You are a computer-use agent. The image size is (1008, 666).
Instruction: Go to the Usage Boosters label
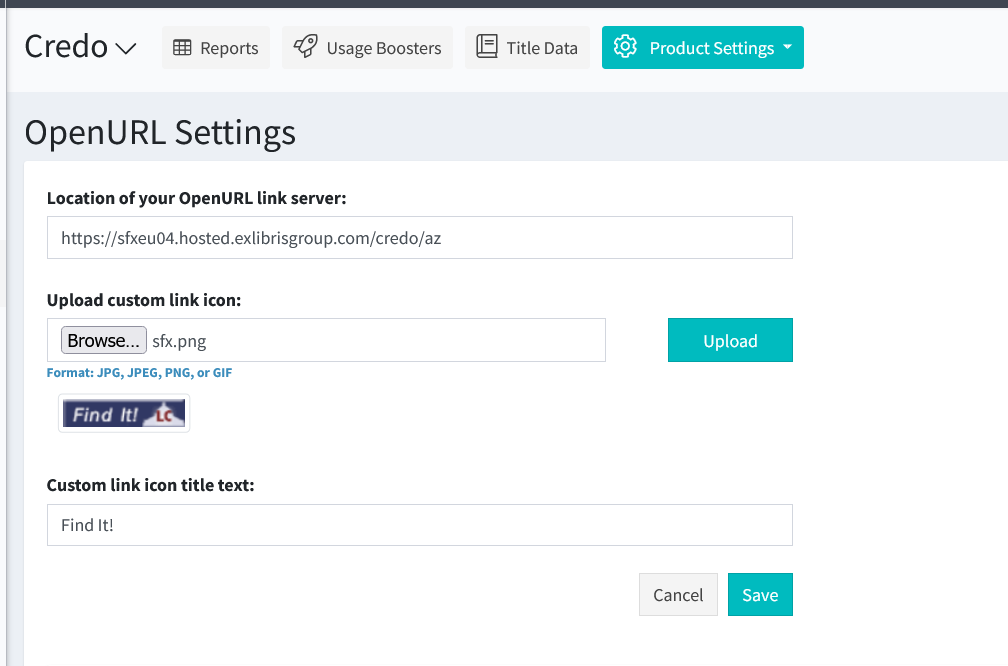click(384, 48)
